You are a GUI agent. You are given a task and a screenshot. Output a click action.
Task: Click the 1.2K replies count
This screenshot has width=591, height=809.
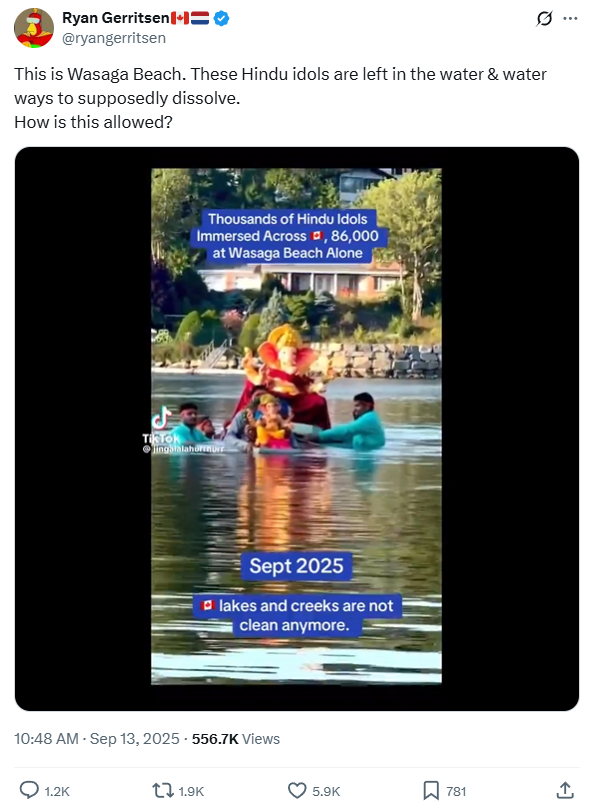[x=57, y=791]
